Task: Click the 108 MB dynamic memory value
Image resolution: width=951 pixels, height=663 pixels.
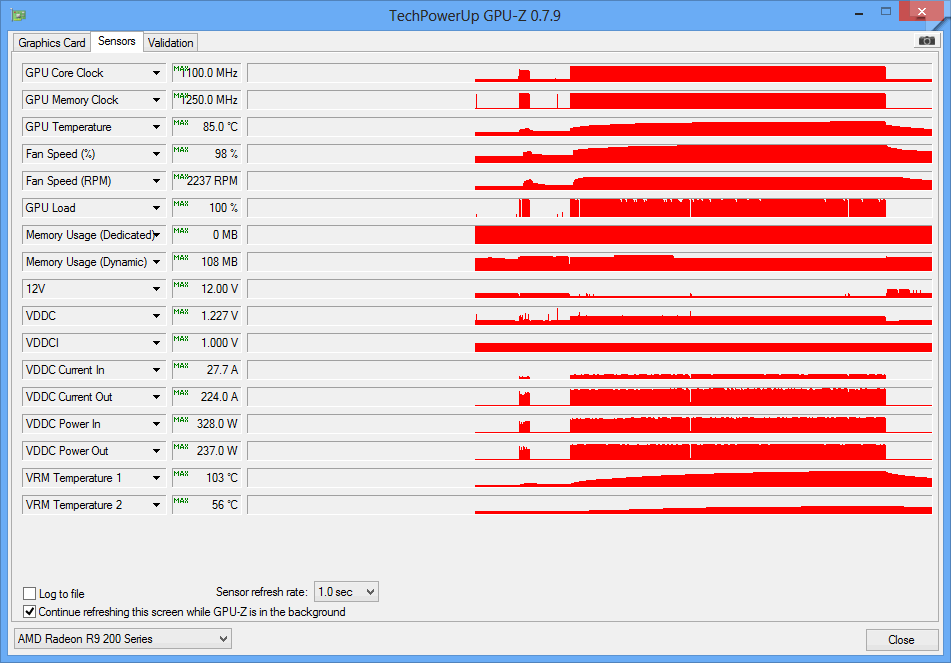Action: [x=207, y=261]
